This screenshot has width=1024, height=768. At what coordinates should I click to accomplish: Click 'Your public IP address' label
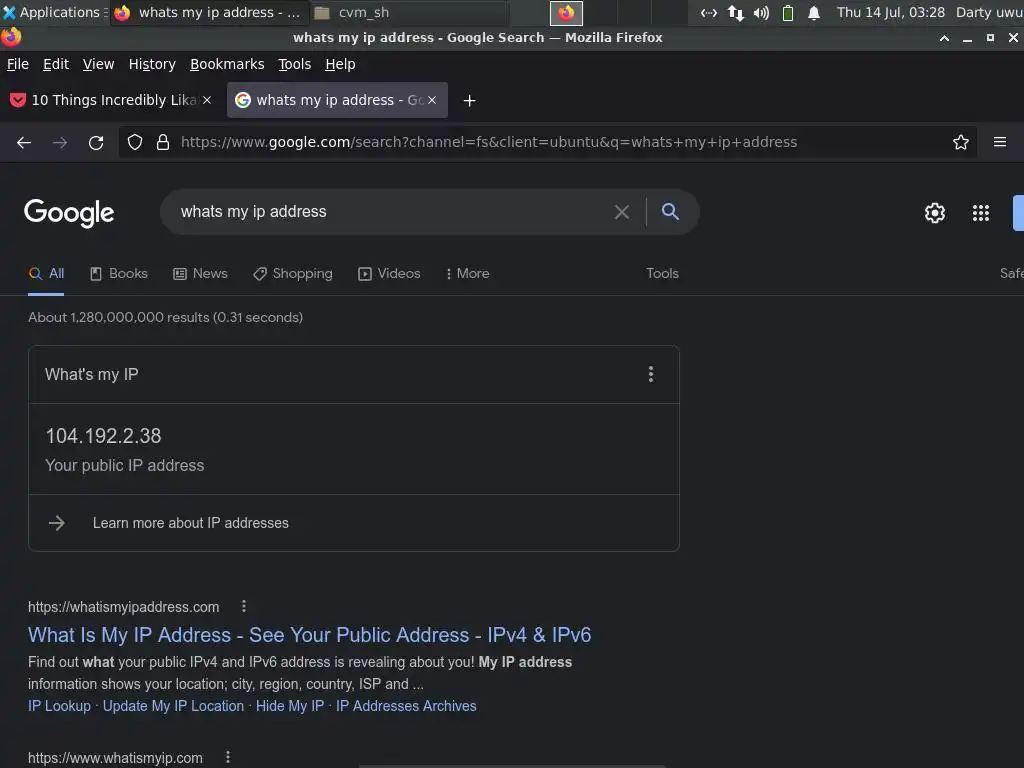coord(125,465)
